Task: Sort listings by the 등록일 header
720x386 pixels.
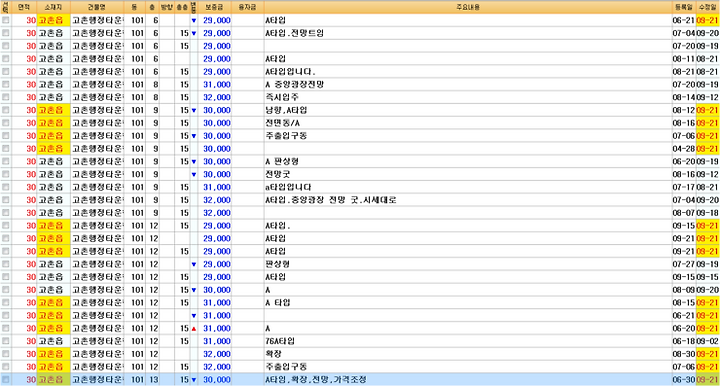Action: coord(684,7)
